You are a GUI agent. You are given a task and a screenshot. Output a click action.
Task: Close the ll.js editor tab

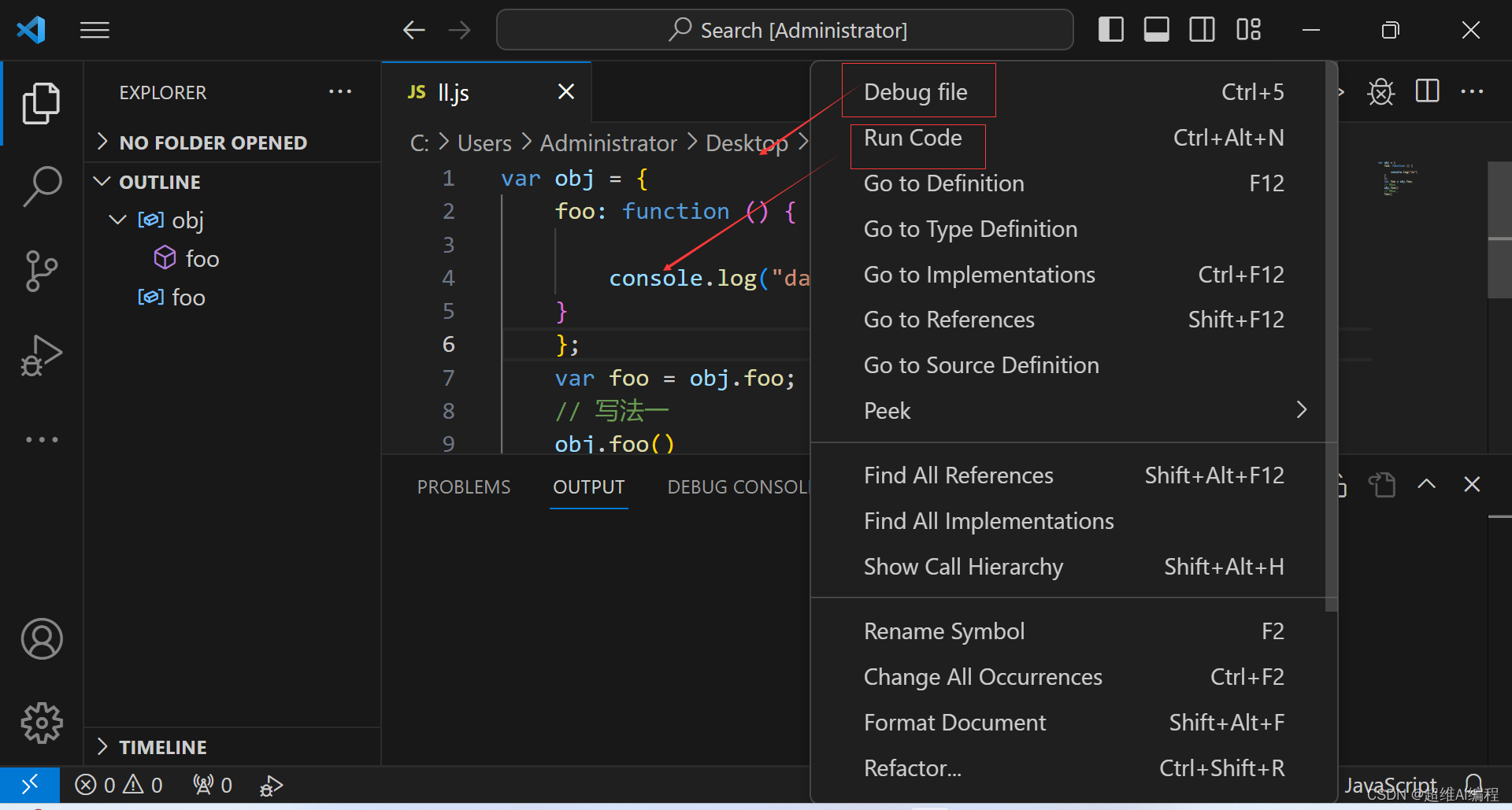[565, 92]
